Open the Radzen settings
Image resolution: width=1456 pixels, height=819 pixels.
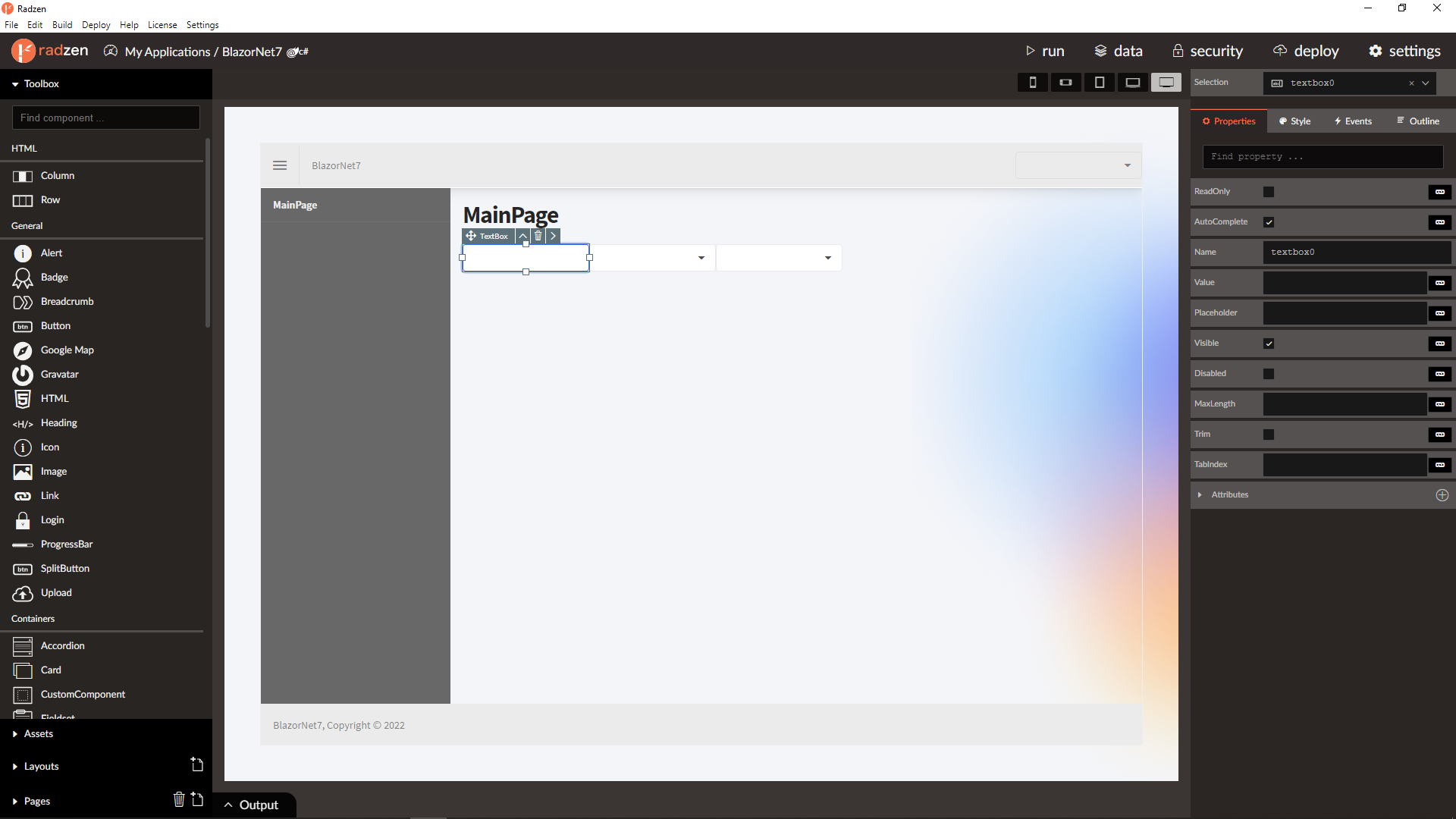(x=1404, y=52)
